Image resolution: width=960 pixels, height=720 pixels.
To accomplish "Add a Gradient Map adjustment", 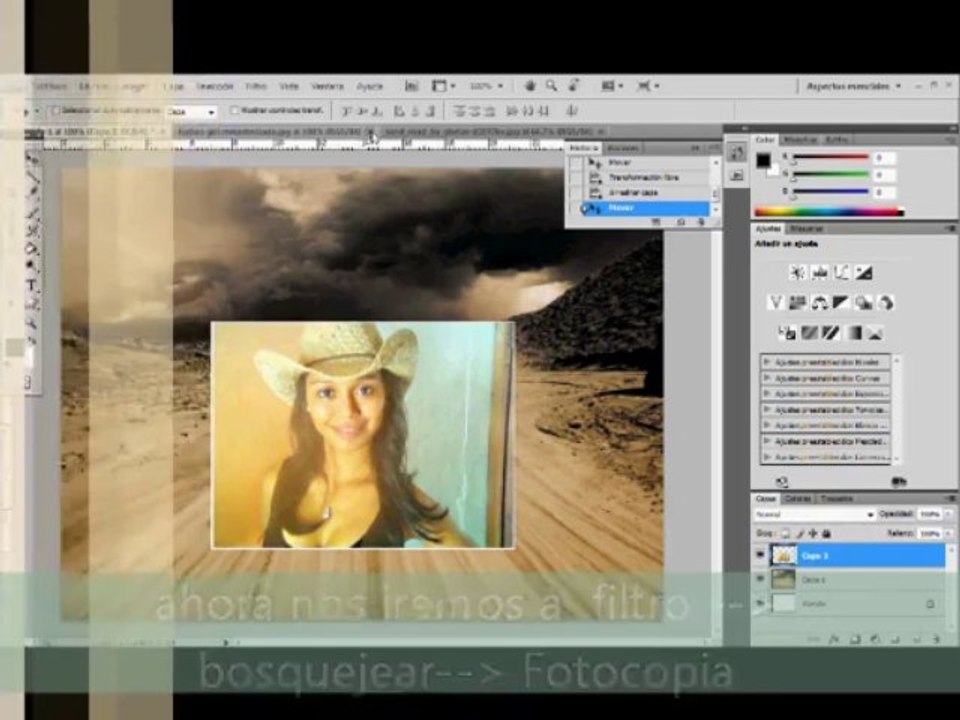I will [x=853, y=332].
